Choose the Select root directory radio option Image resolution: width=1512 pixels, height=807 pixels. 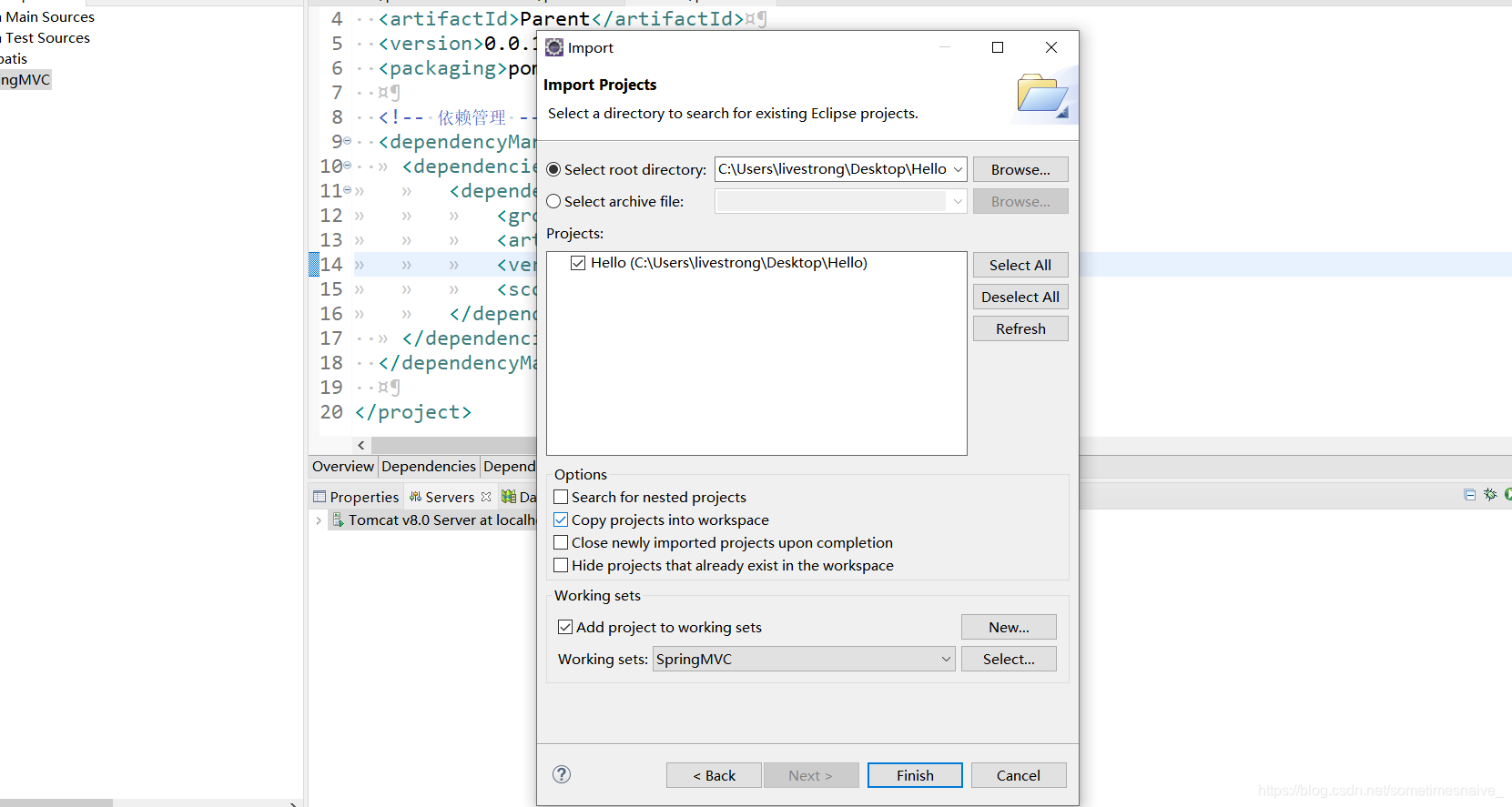coord(553,169)
